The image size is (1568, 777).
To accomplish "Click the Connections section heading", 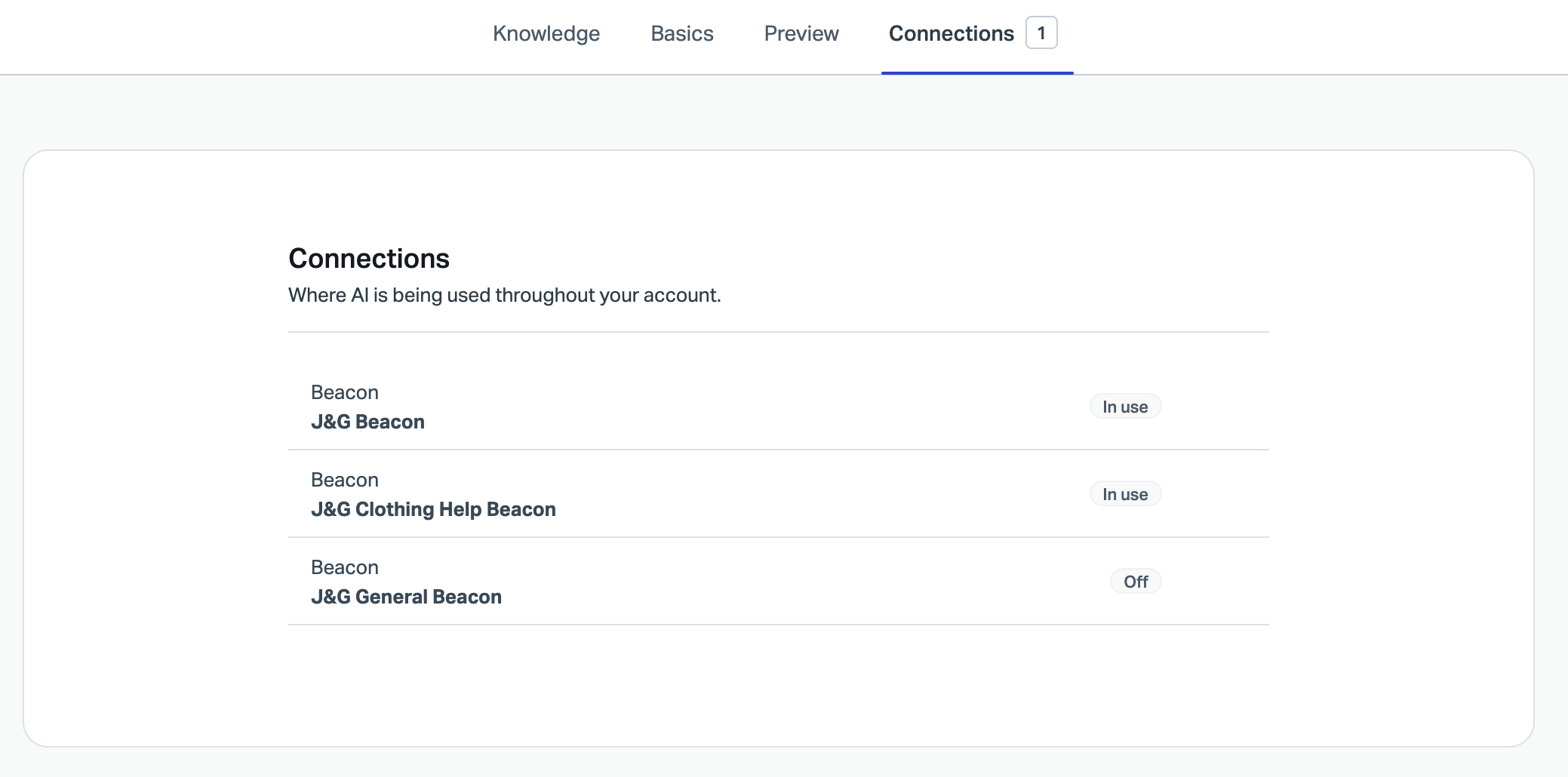I will tap(369, 259).
